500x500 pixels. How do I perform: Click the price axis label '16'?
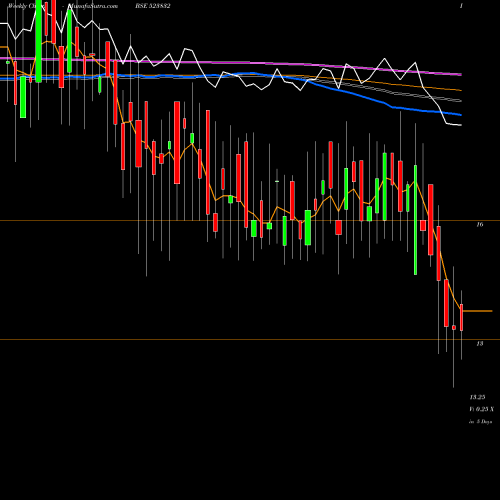[x=479, y=225]
